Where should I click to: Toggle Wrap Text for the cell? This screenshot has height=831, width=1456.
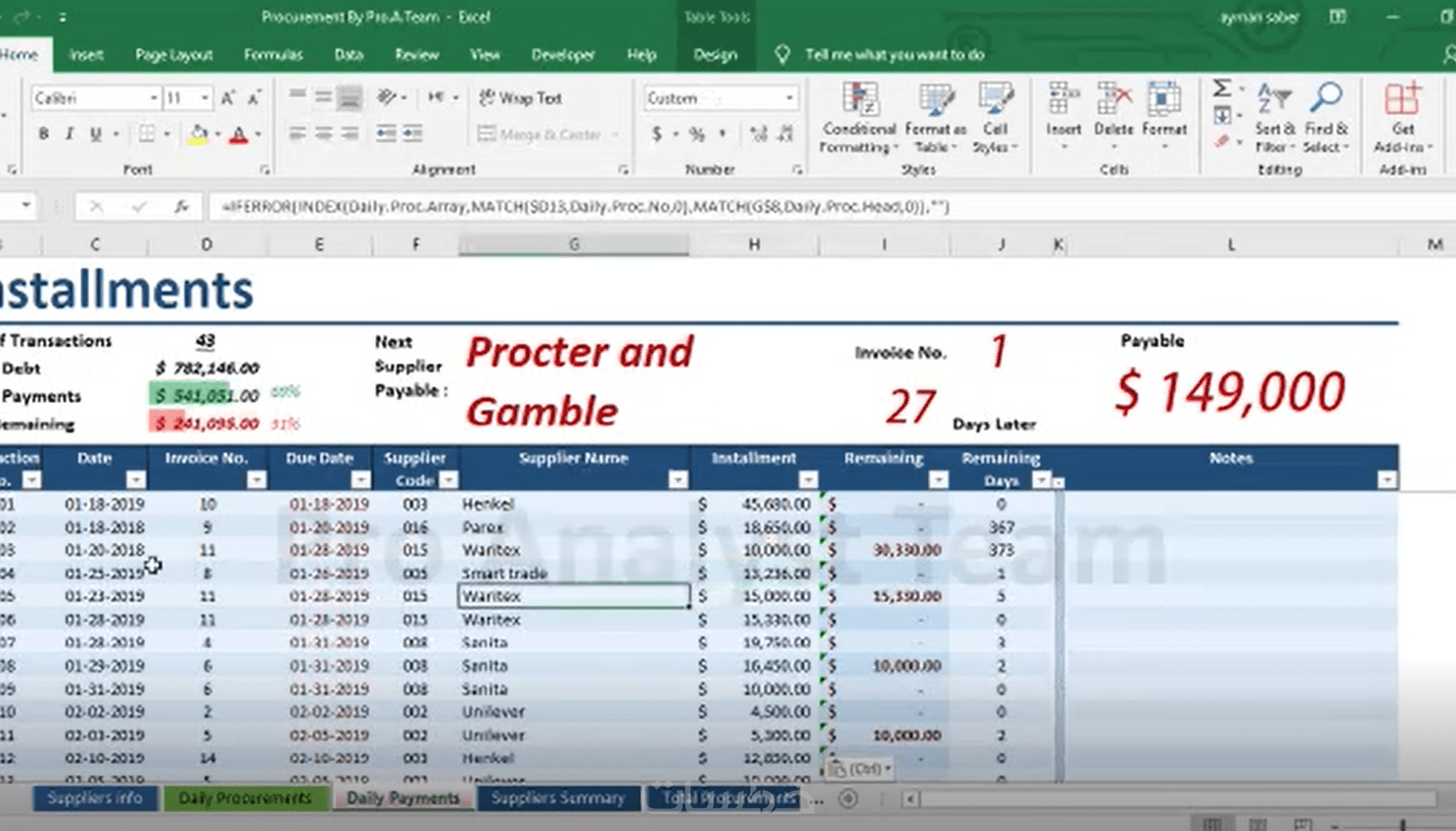[x=520, y=98]
